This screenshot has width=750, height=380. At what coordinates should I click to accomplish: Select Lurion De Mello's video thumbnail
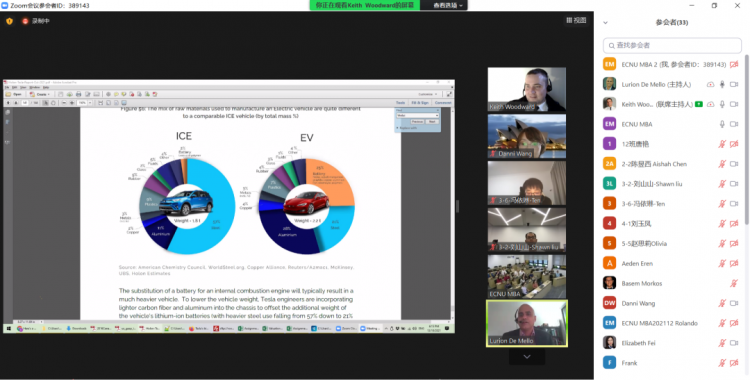(527, 323)
